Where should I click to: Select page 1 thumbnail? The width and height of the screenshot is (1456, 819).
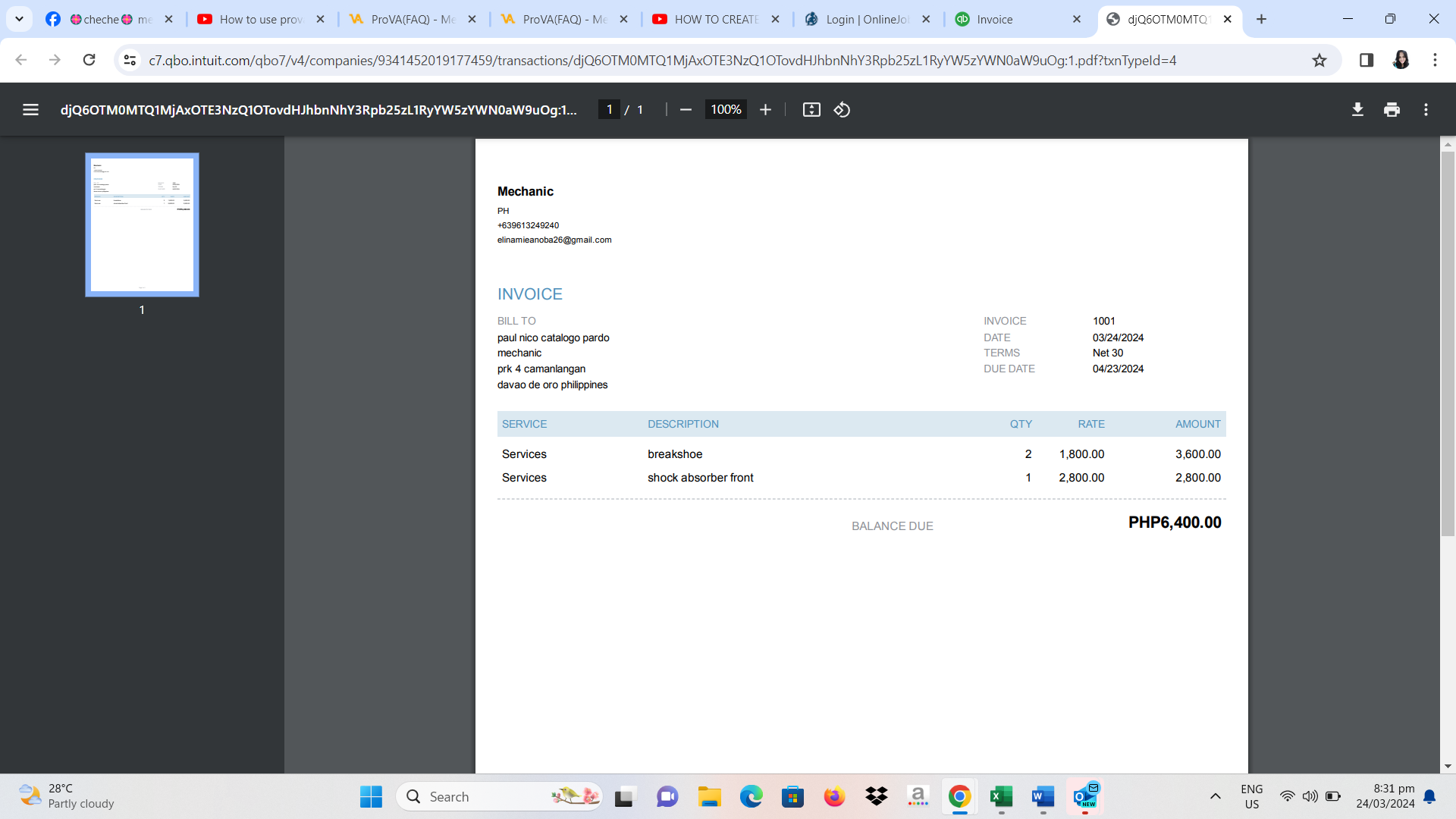(x=142, y=224)
